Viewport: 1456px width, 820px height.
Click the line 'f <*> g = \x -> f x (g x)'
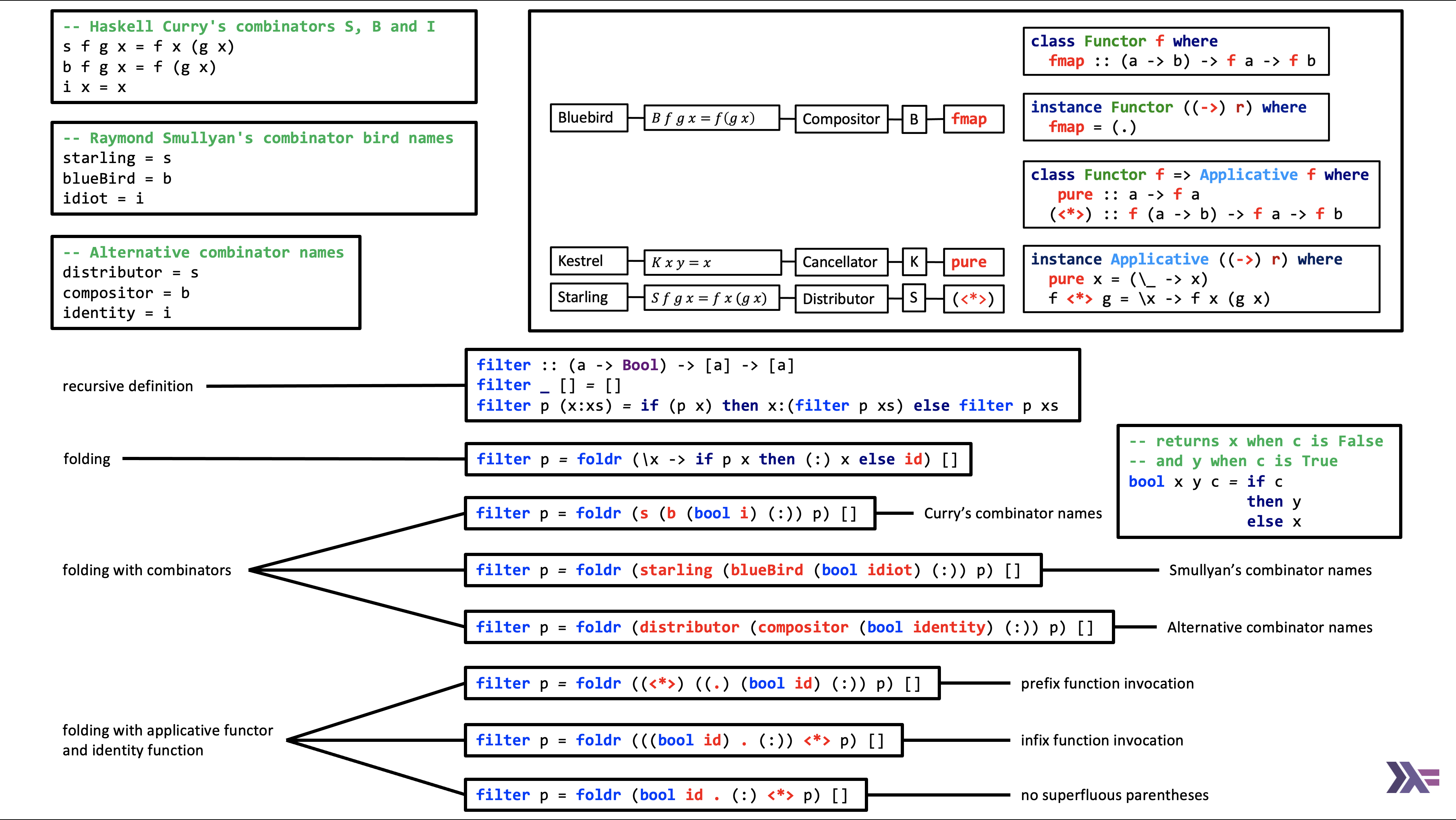point(1159,299)
